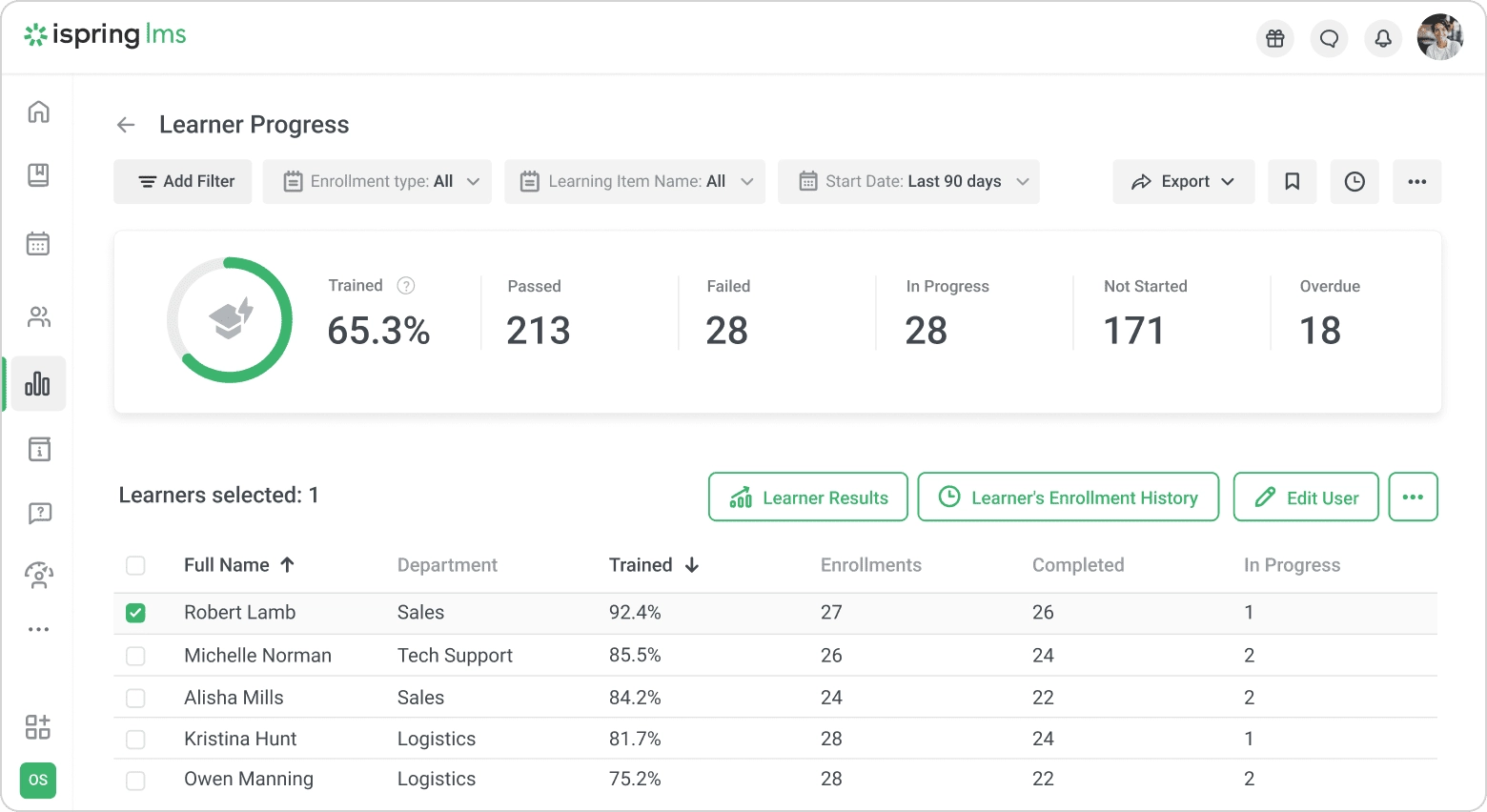1487x812 pixels.
Task: Open the gift icon in the header
Action: click(x=1274, y=39)
